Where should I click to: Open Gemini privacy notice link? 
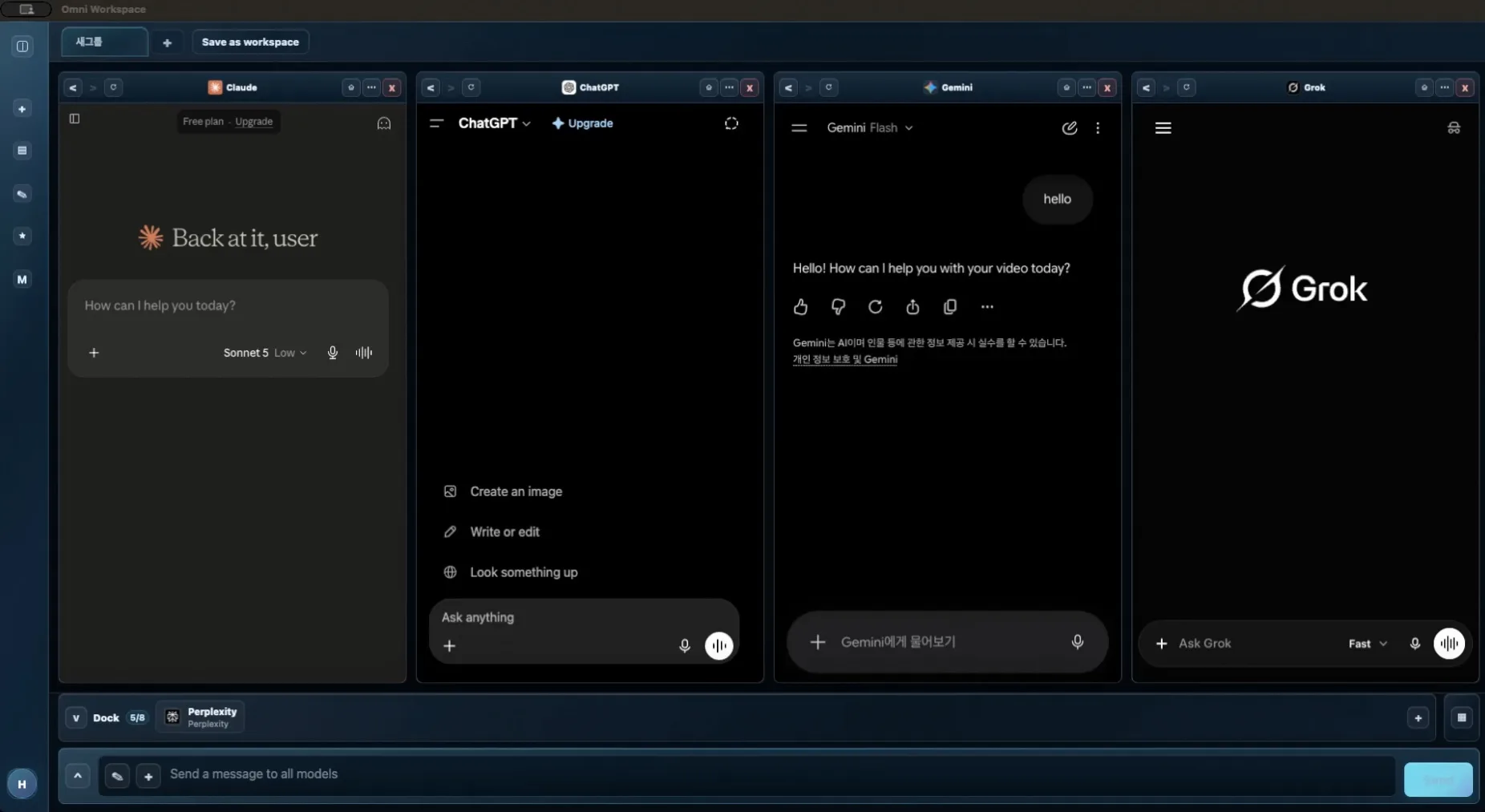pos(845,359)
